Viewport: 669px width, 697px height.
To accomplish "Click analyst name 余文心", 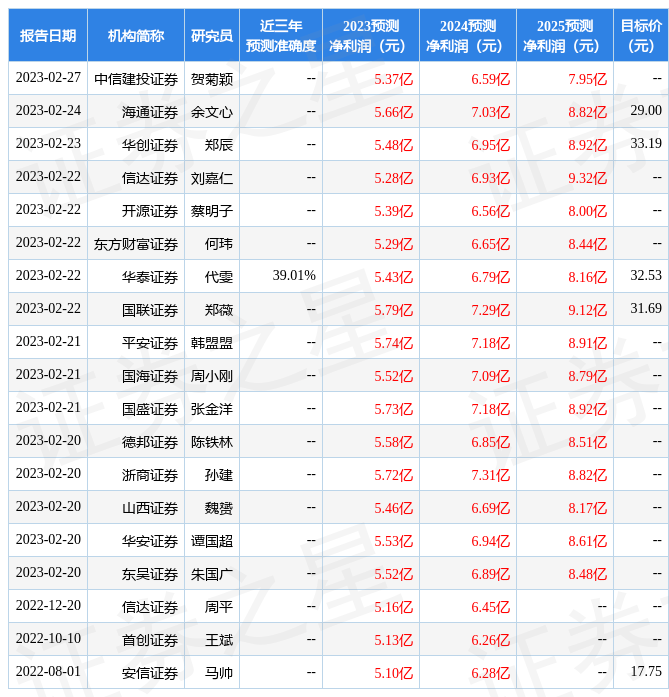I will pyautogui.click(x=212, y=112).
